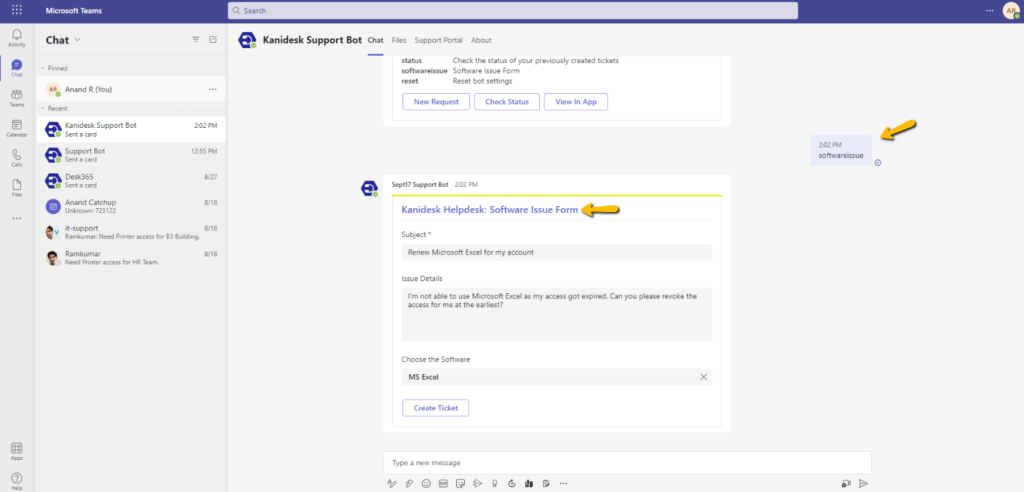
Task: Open the it-support chat
Action: click(x=131, y=232)
